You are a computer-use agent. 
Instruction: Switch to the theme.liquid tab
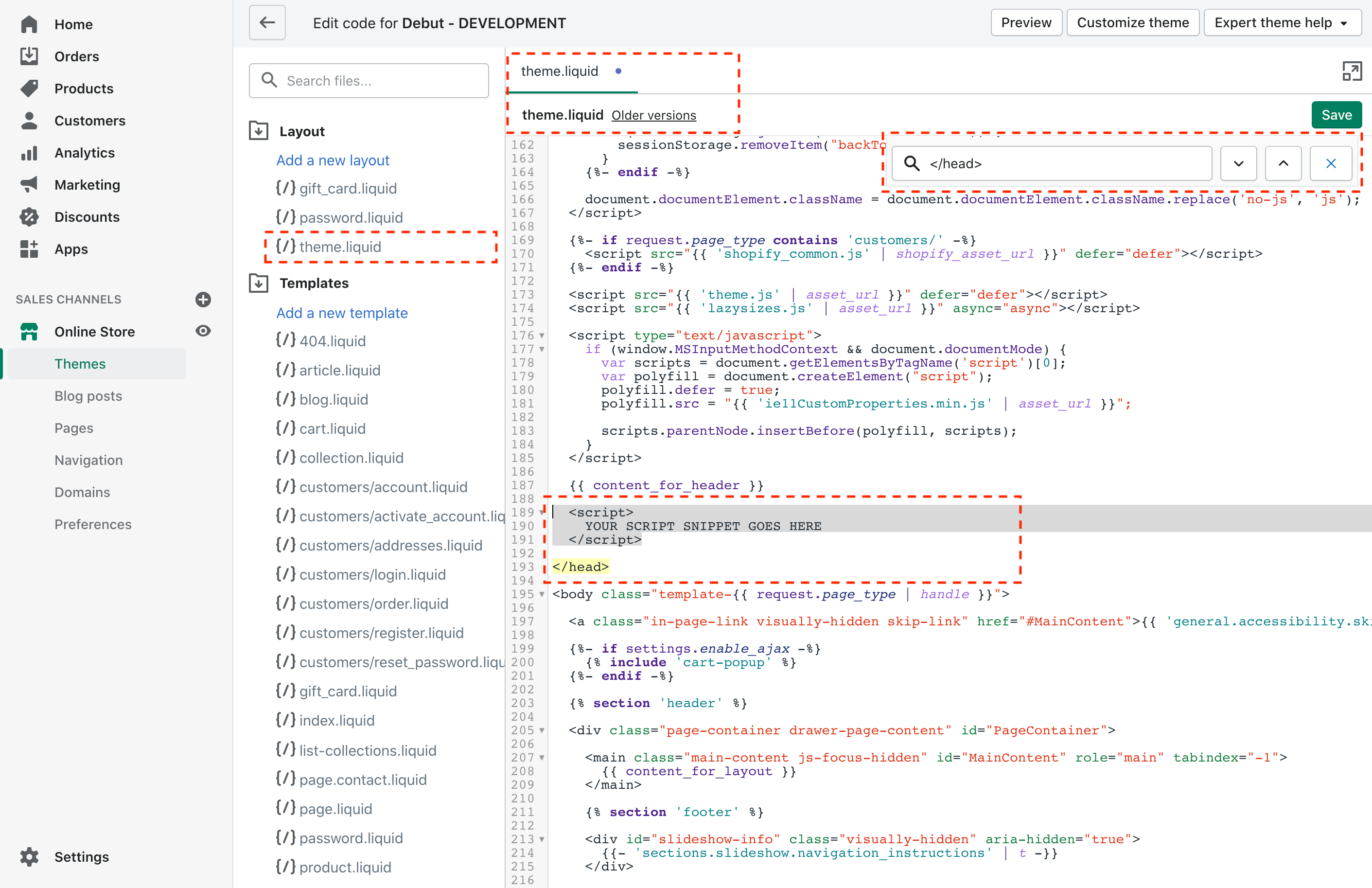click(x=560, y=71)
